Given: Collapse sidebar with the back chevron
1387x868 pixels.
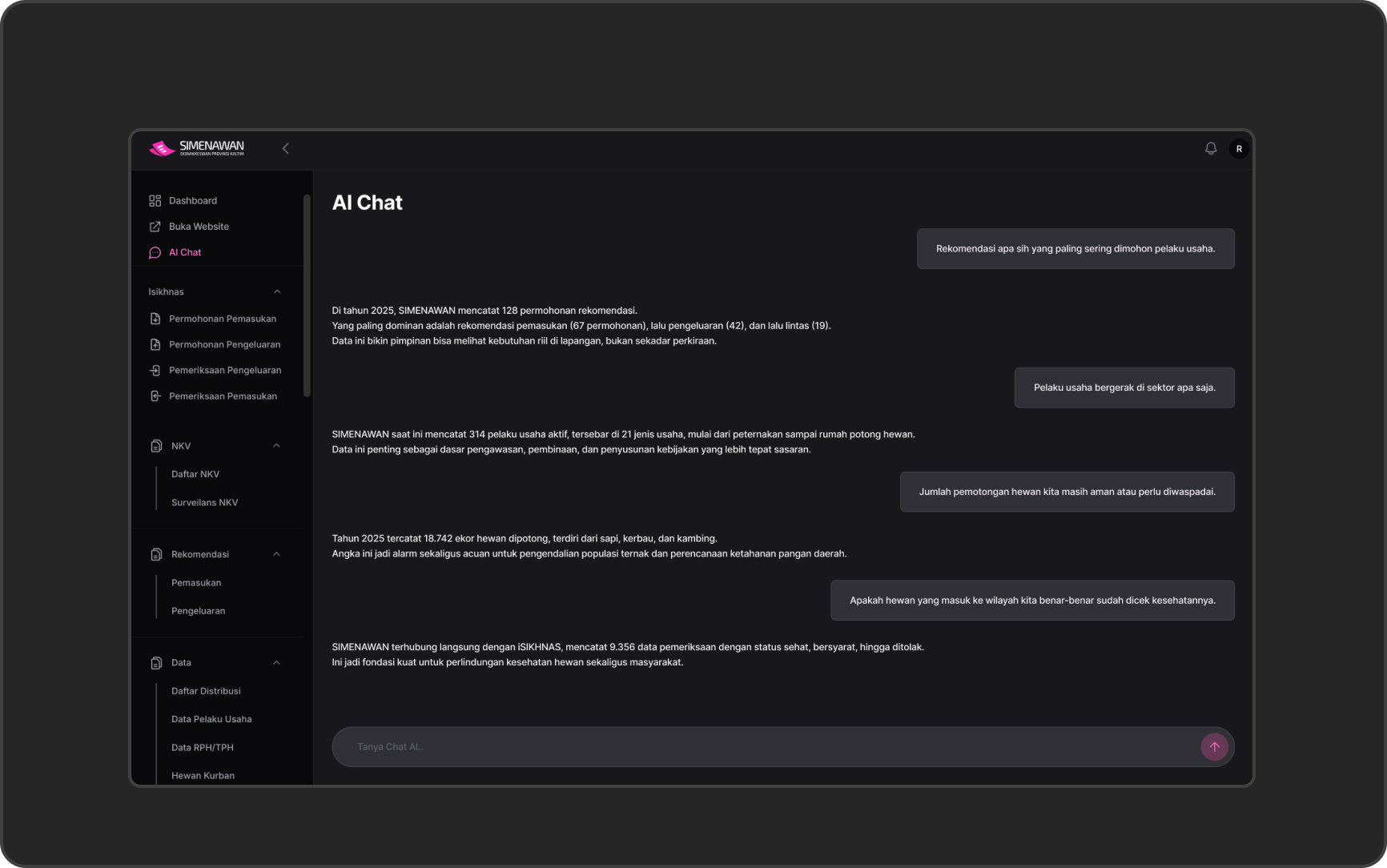Looking at the screenshot, I should point(286,149).
